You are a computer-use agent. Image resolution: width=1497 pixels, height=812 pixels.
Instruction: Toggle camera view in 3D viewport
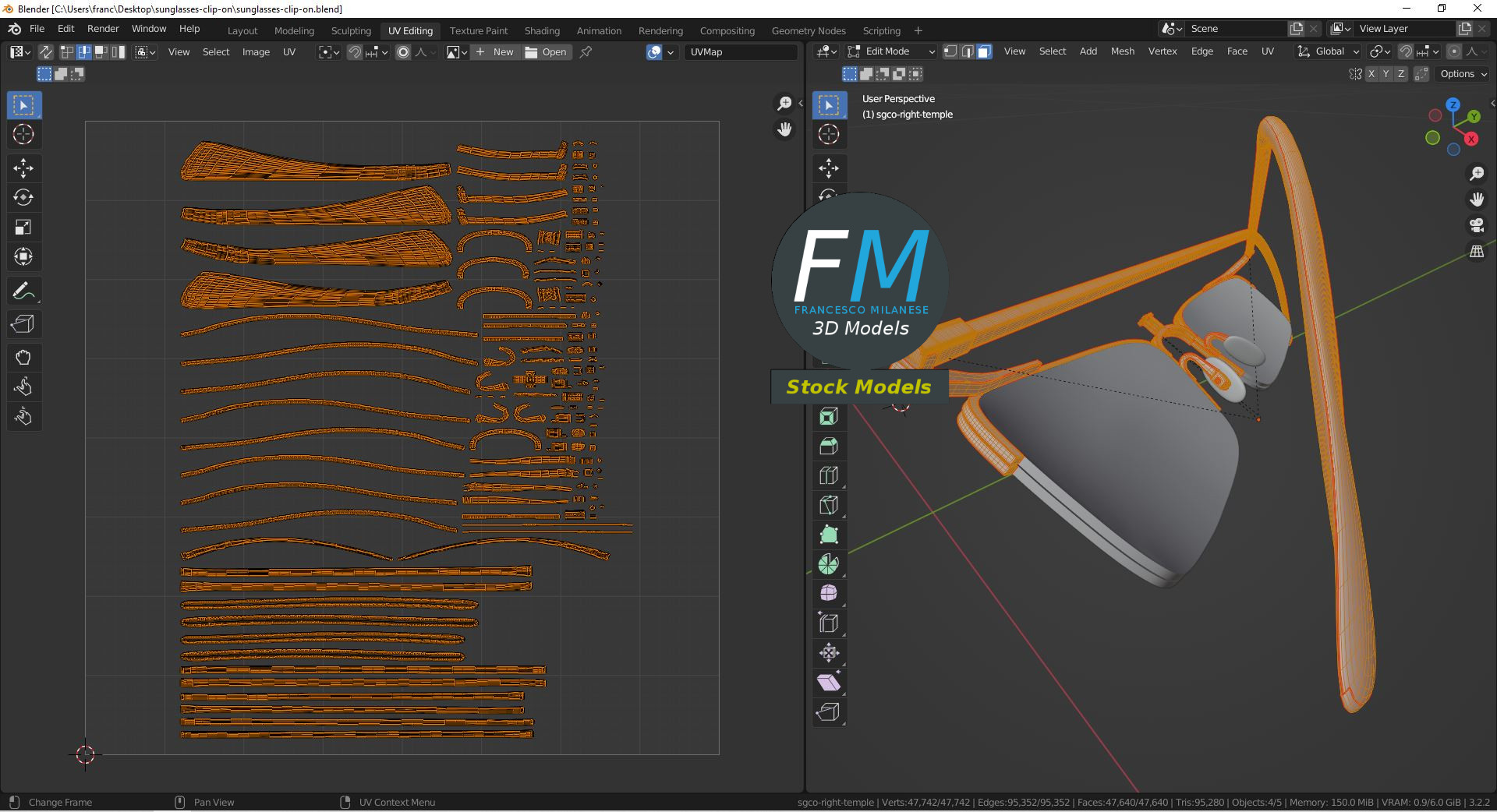tap(1477, 226)
